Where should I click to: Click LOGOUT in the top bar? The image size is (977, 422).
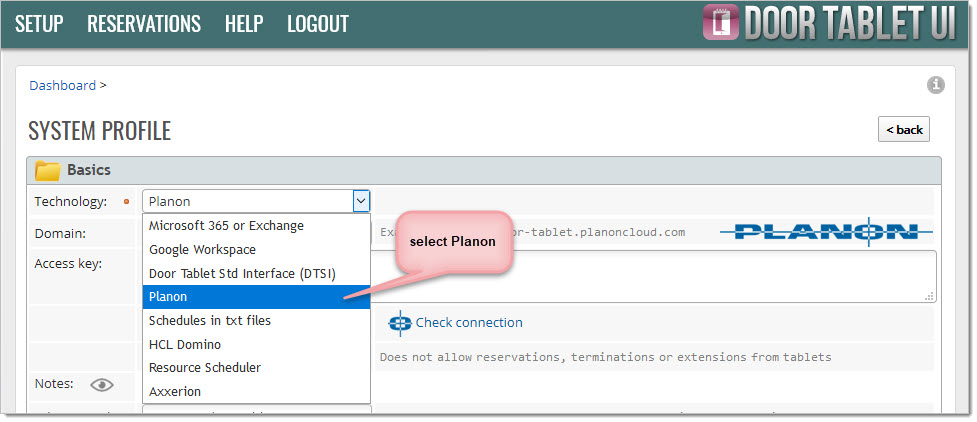point(318,24)
